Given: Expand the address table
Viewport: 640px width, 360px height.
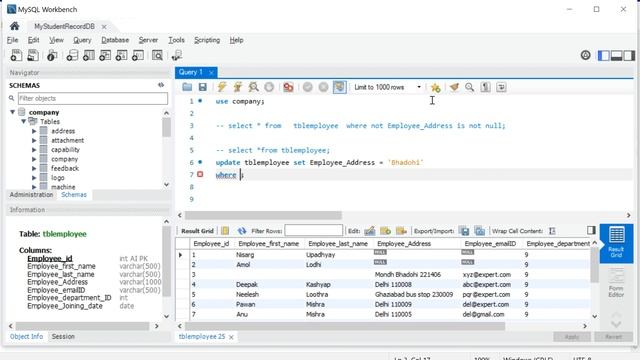Looking at the screenshot, I should coord(34,131).
